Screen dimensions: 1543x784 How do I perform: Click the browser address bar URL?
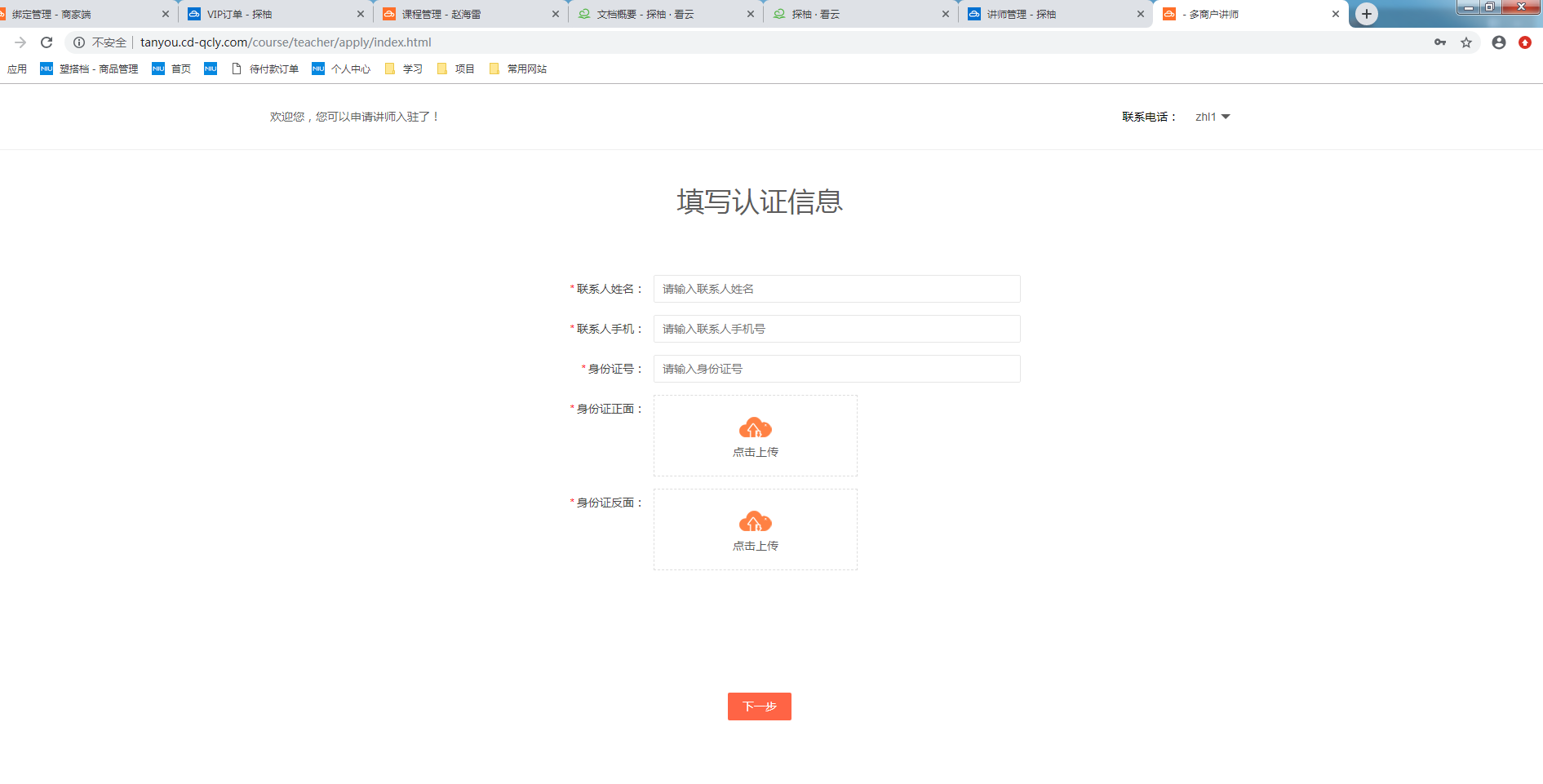(x=286, y=42)
